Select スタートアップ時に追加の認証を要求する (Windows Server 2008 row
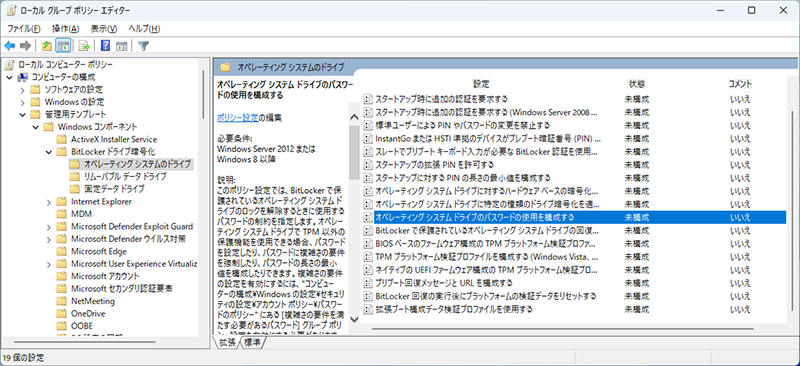 [x=573, y=112]
